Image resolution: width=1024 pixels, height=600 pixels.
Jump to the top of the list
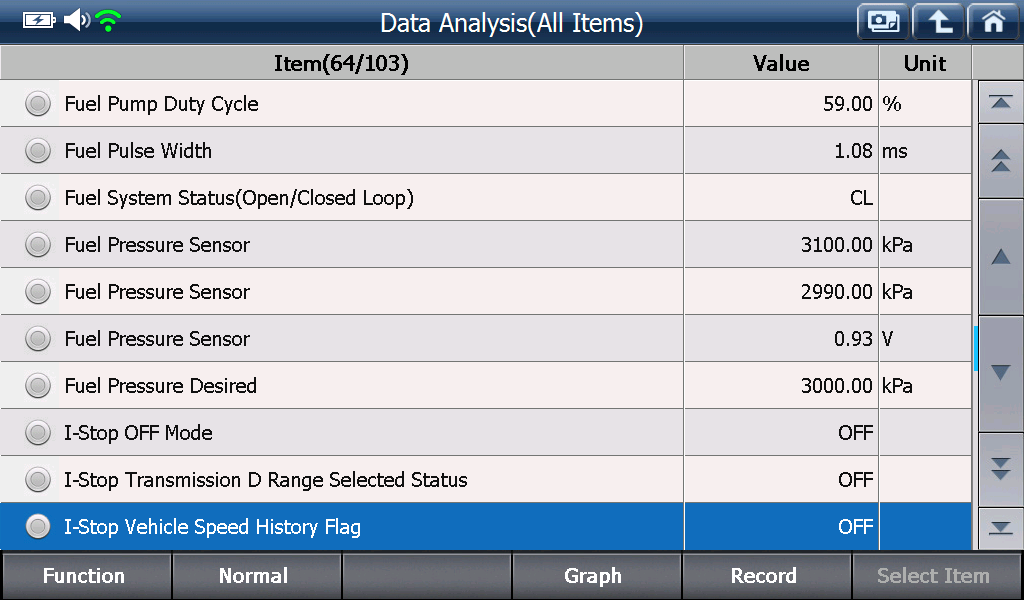click(1000, 102)
